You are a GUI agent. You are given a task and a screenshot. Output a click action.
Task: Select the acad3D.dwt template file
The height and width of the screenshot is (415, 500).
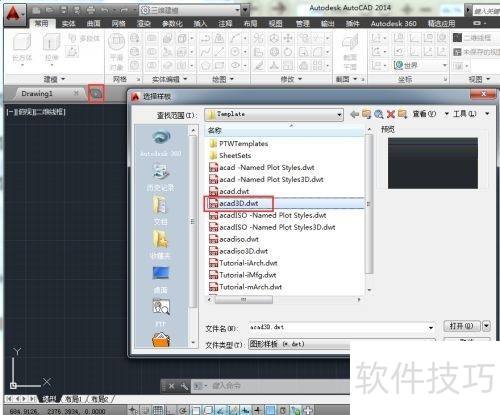click(x=238, y=203)
